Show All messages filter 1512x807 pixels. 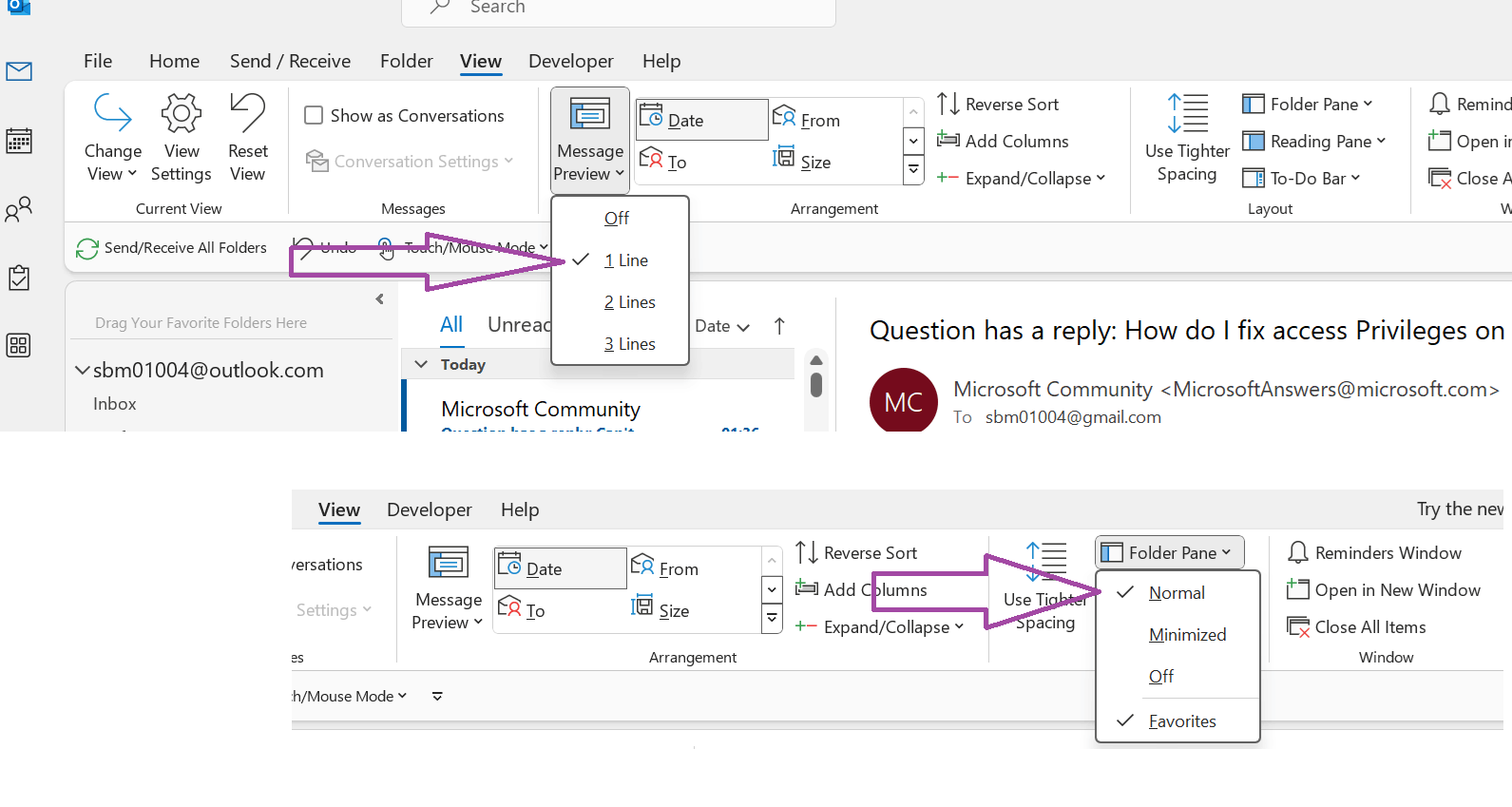click(451, 325)
